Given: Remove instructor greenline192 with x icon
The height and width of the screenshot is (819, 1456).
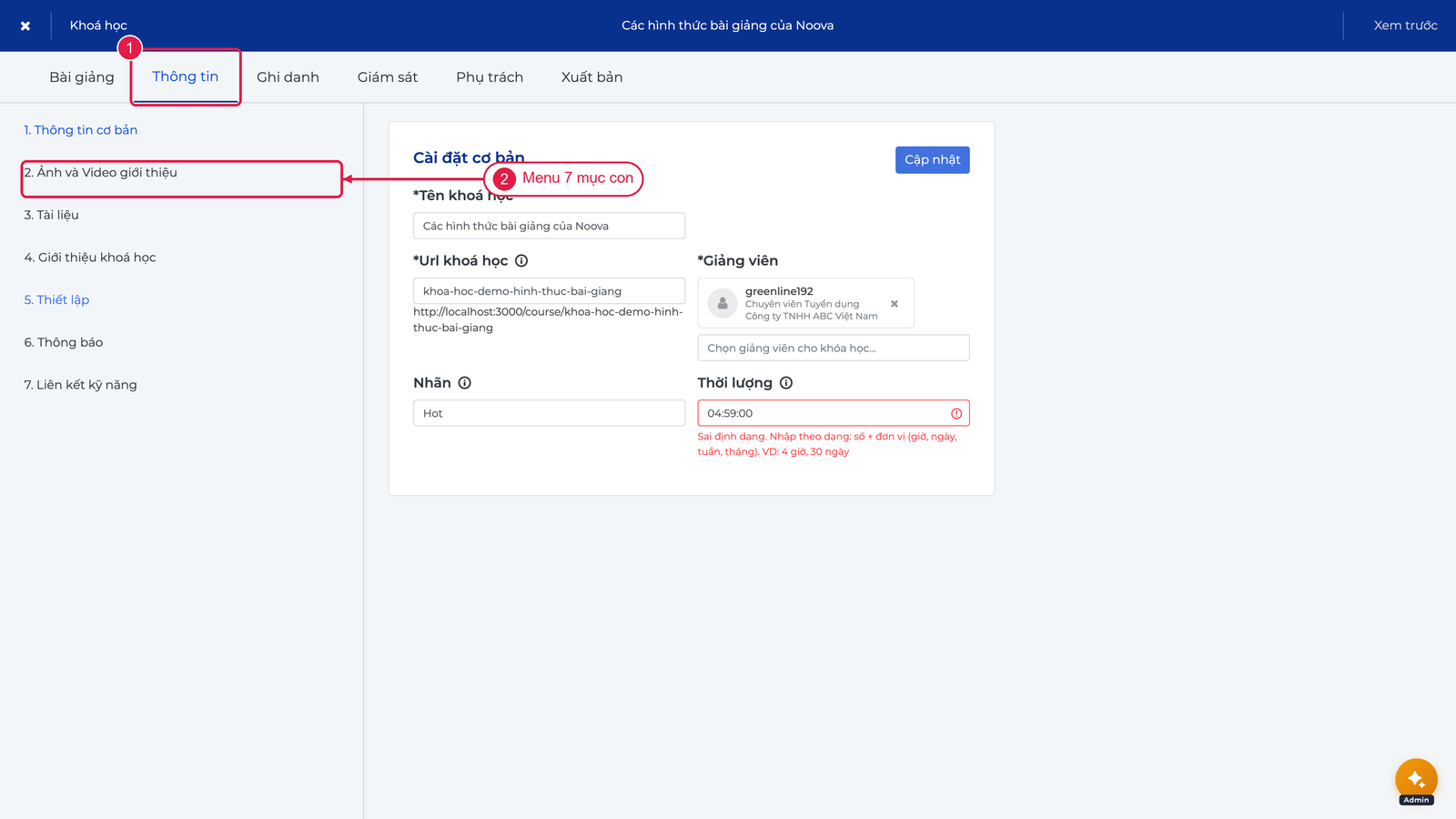Looking at the screenshot, I should point(895,304).
